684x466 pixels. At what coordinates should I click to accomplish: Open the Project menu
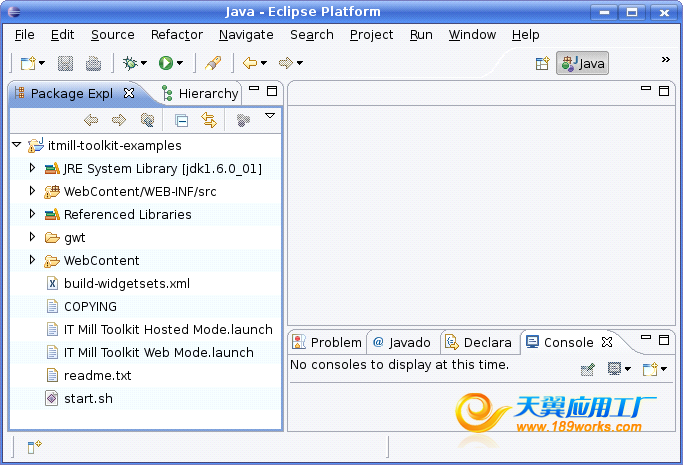[371, 34]
